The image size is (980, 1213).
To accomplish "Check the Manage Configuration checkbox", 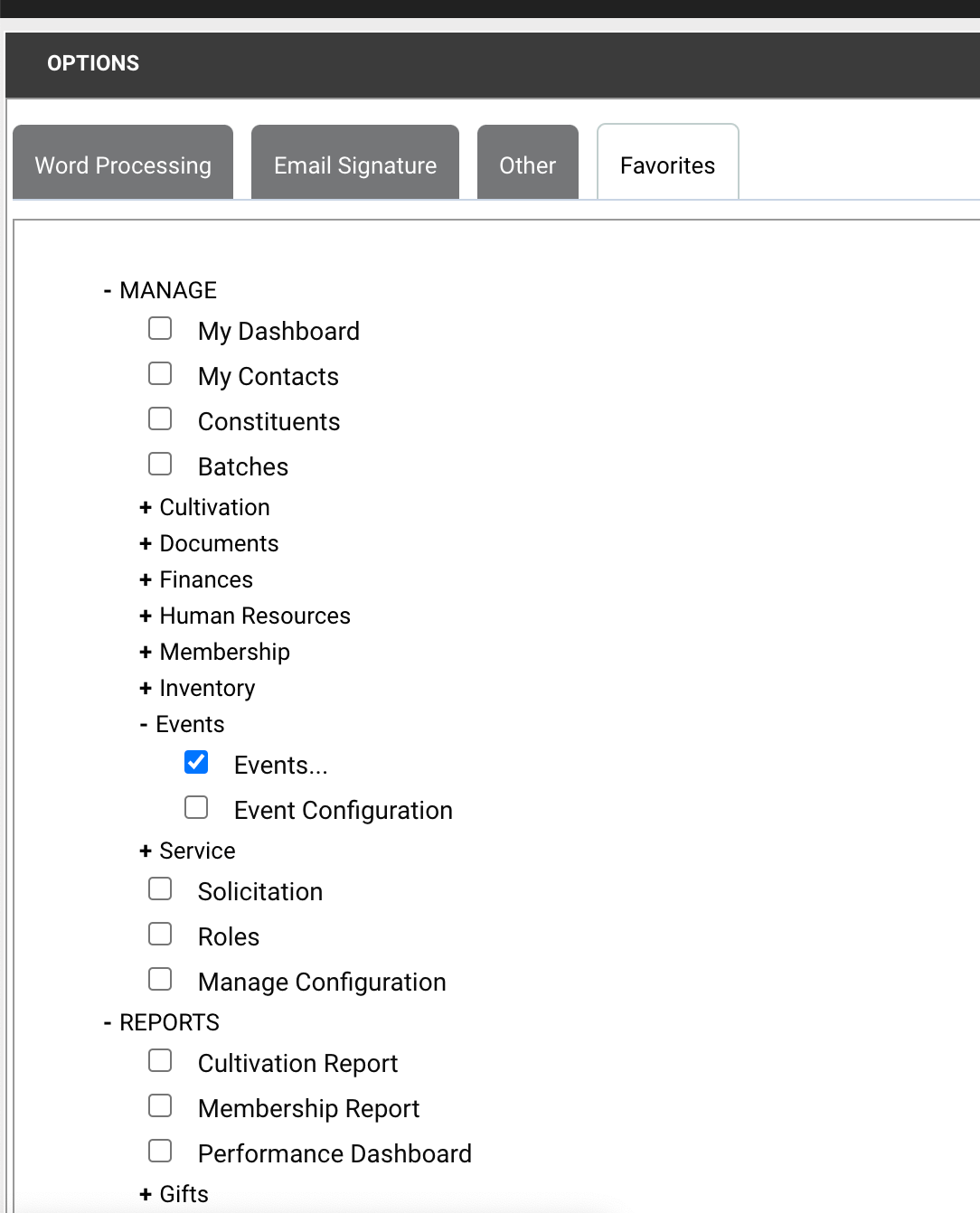I will (160, 979).
